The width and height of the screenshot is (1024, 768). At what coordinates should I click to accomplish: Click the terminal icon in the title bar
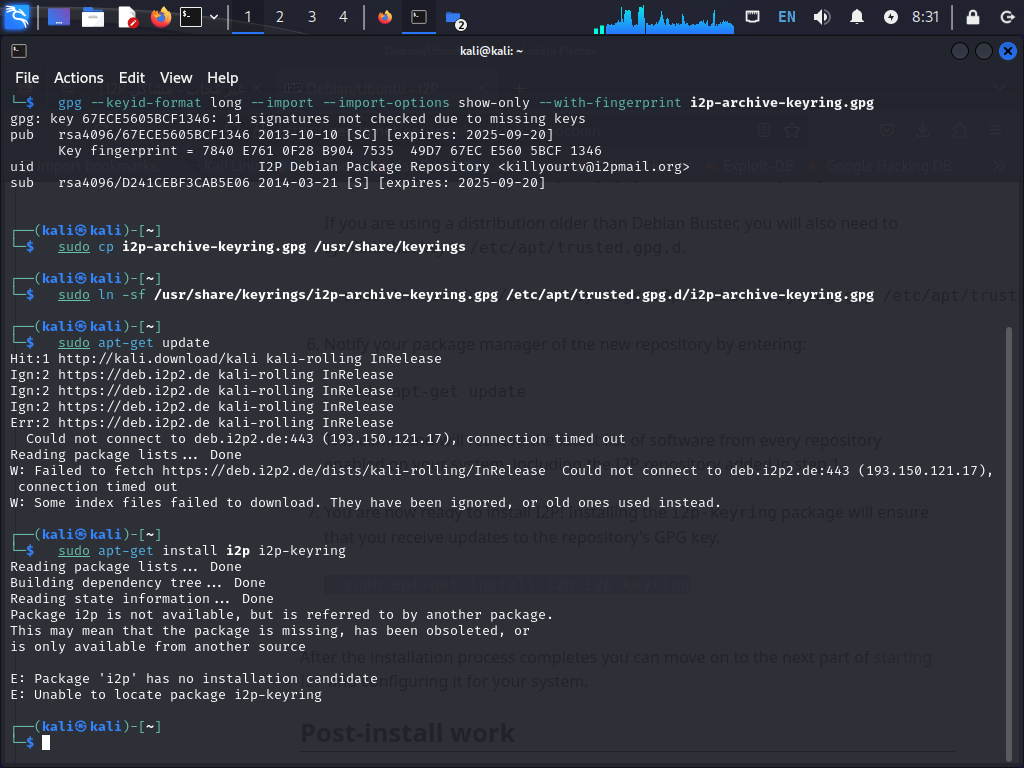pos(19,51)
